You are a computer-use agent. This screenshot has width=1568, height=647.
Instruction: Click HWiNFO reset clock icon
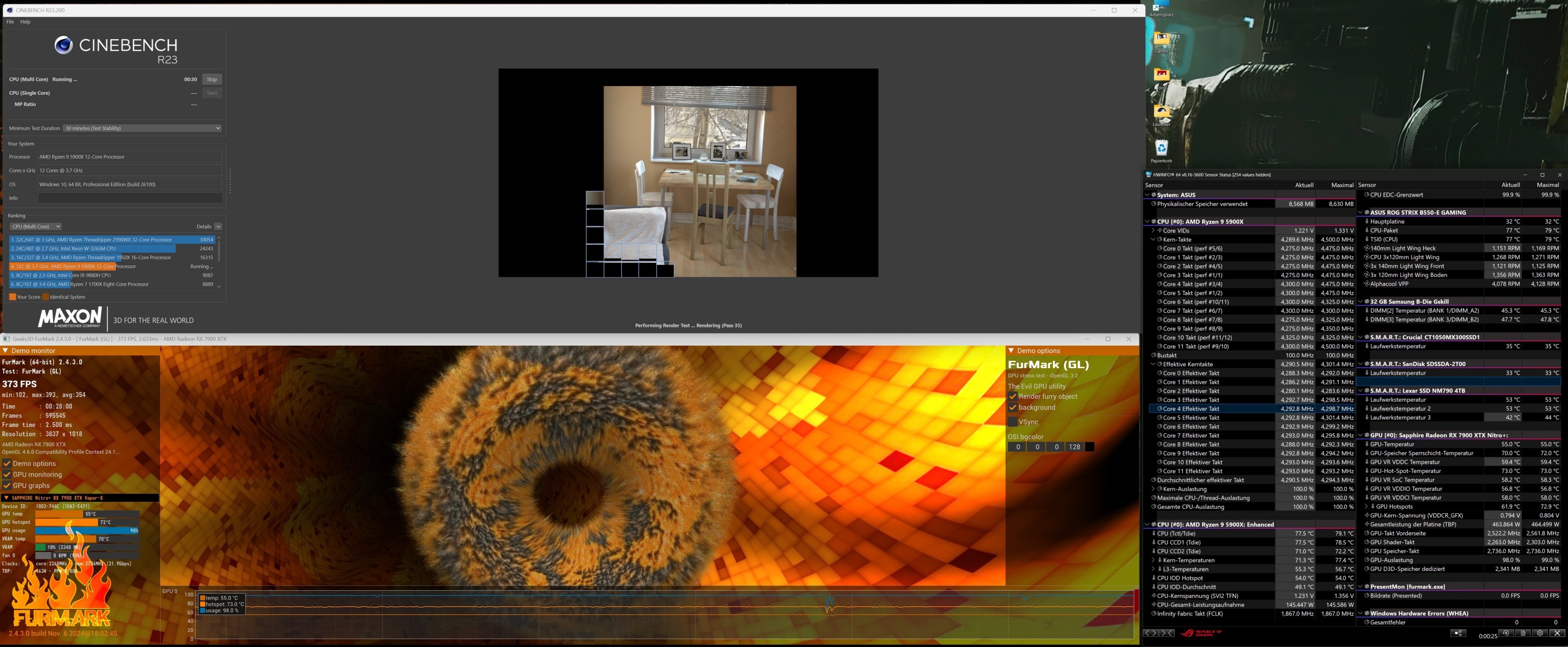1506,633
